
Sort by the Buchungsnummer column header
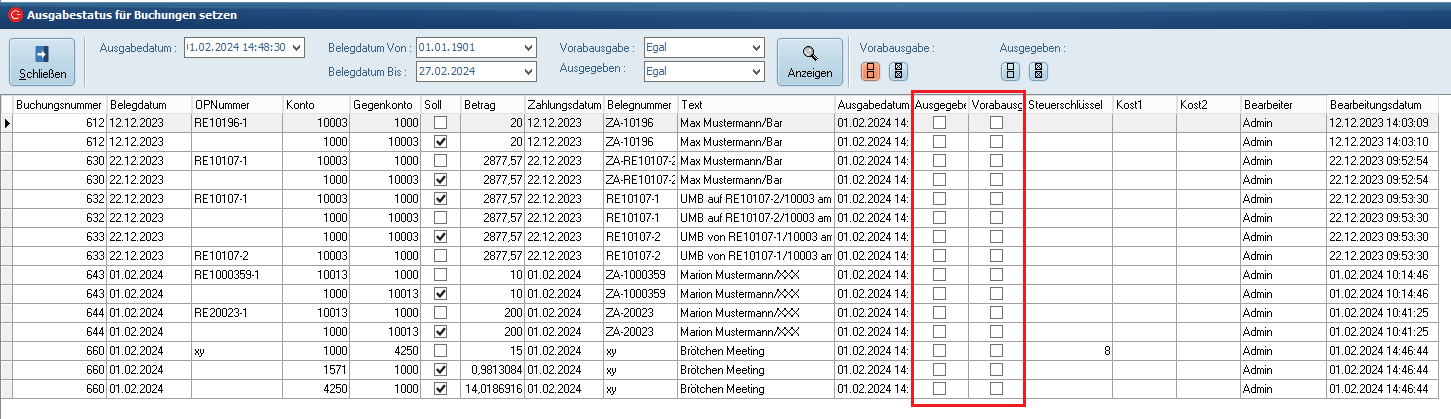60,104
